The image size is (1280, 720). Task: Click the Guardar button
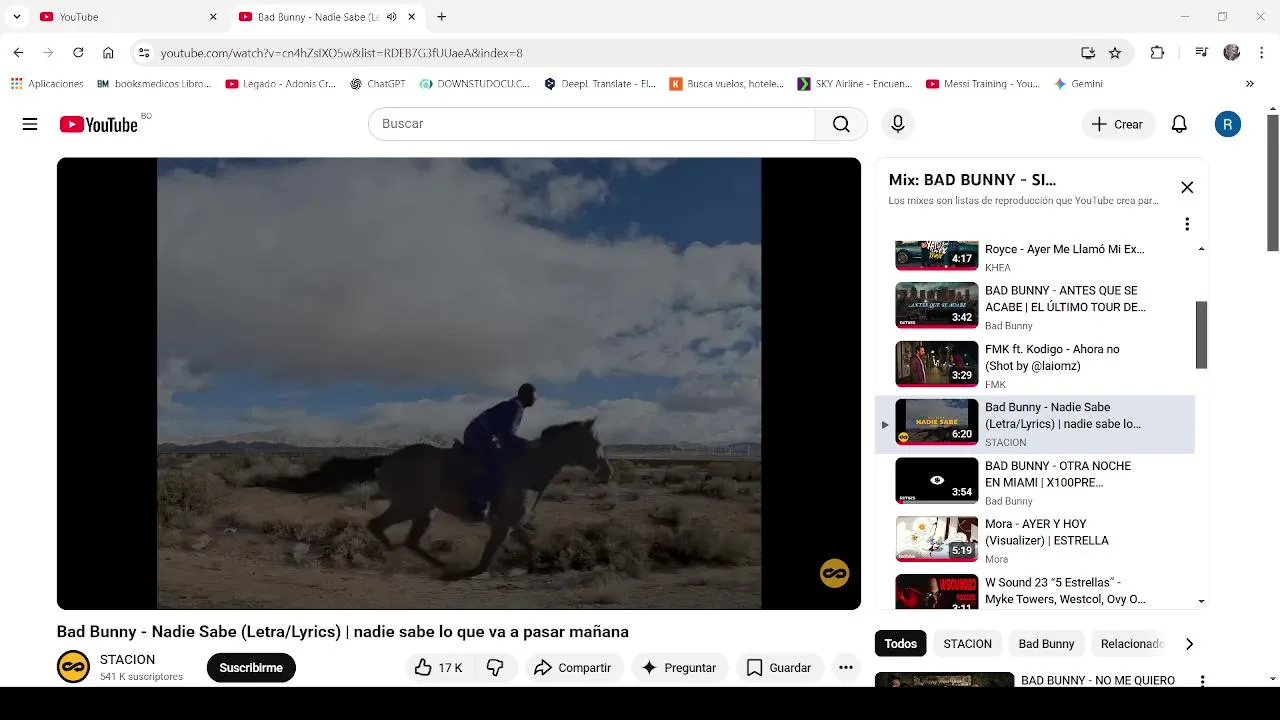779,667
